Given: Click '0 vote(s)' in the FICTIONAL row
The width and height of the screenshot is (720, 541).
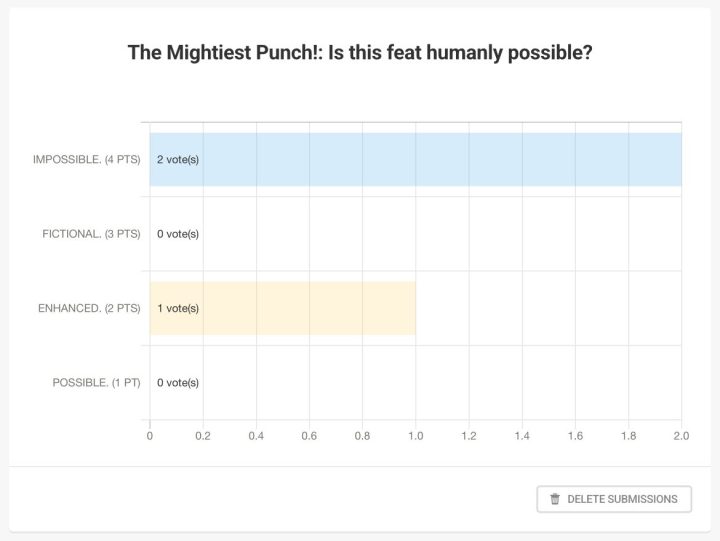Looking at the screenshot, I should coord(178,234).
